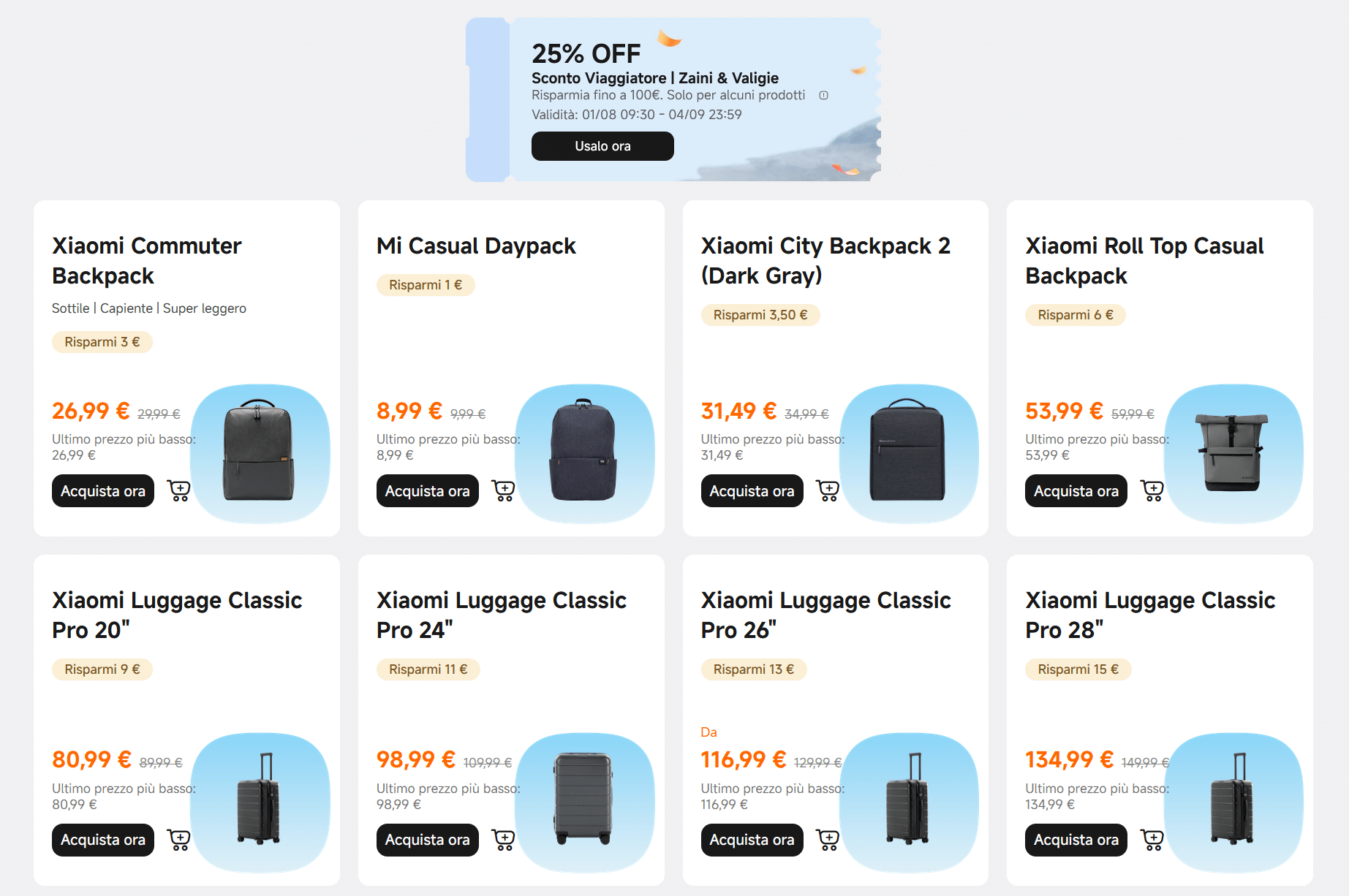This screenshot has width=1349, height=896.
Task: Open Xiaomi City Backpack 2 title link
Action: pyautogui.click(x=825, y=260)
